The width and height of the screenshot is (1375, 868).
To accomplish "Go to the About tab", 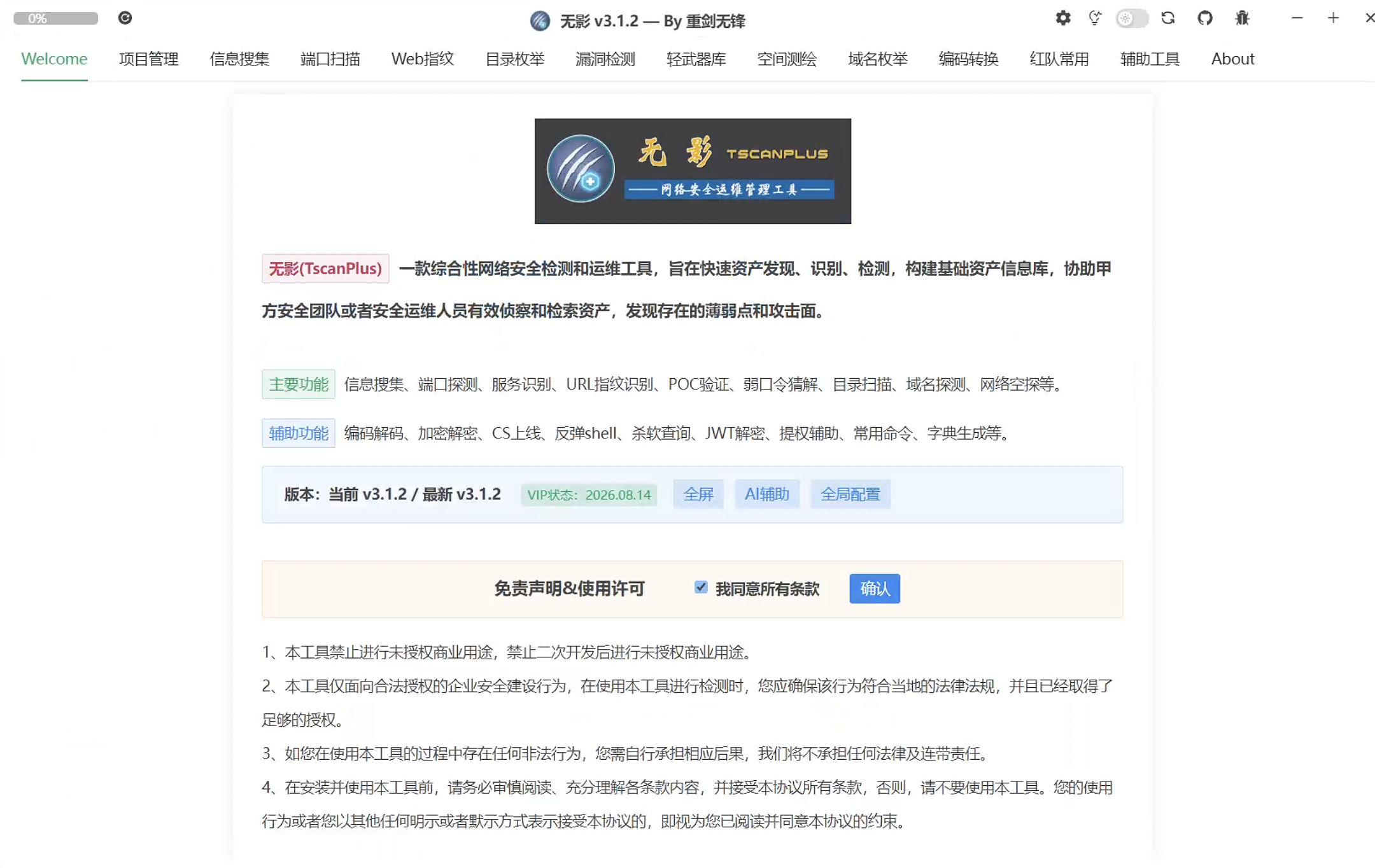I will [1232, 59].
